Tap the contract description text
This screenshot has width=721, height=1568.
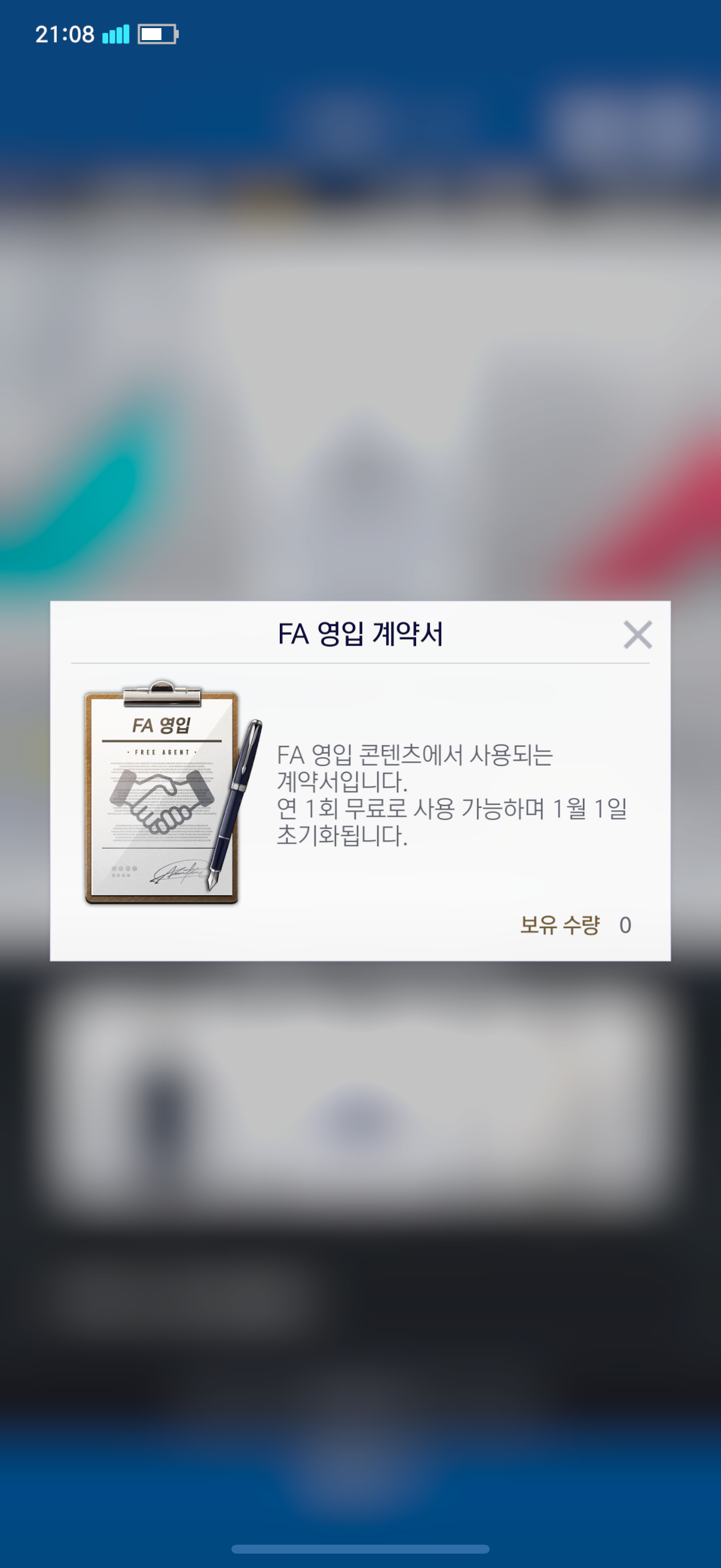click(451, 795)
